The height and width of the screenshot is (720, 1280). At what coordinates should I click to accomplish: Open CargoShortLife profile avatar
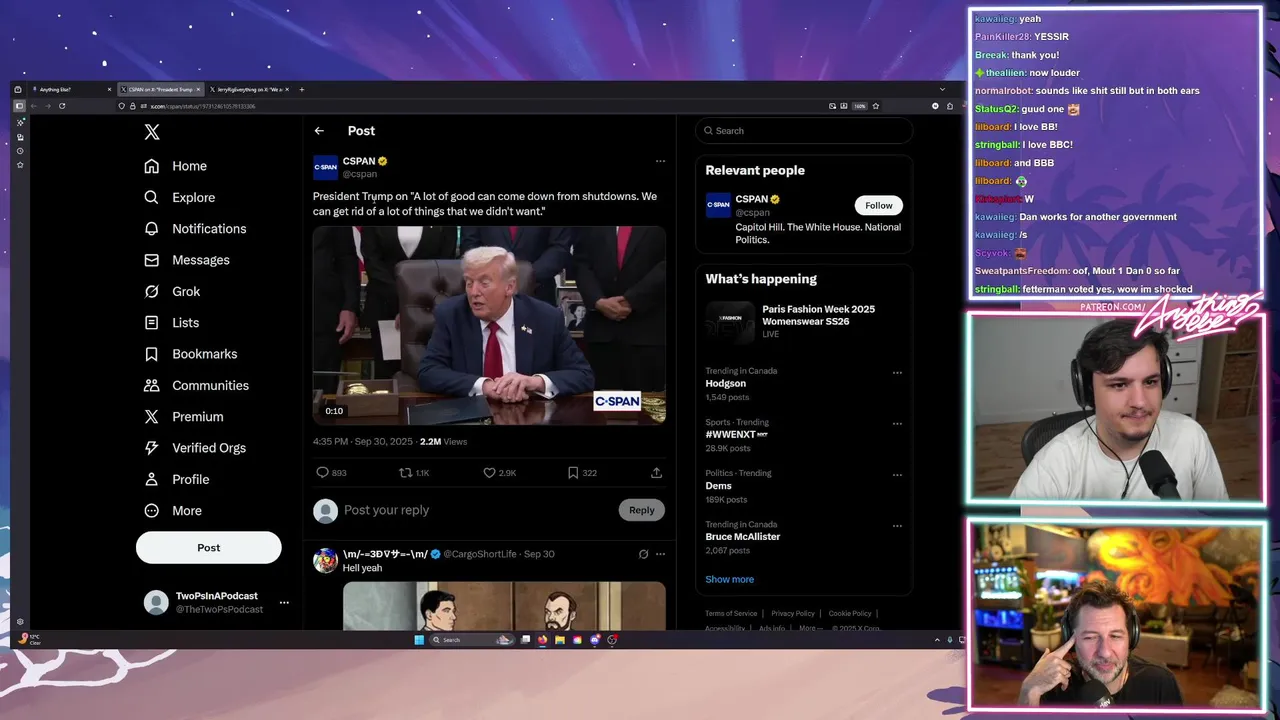click(325, 560)
